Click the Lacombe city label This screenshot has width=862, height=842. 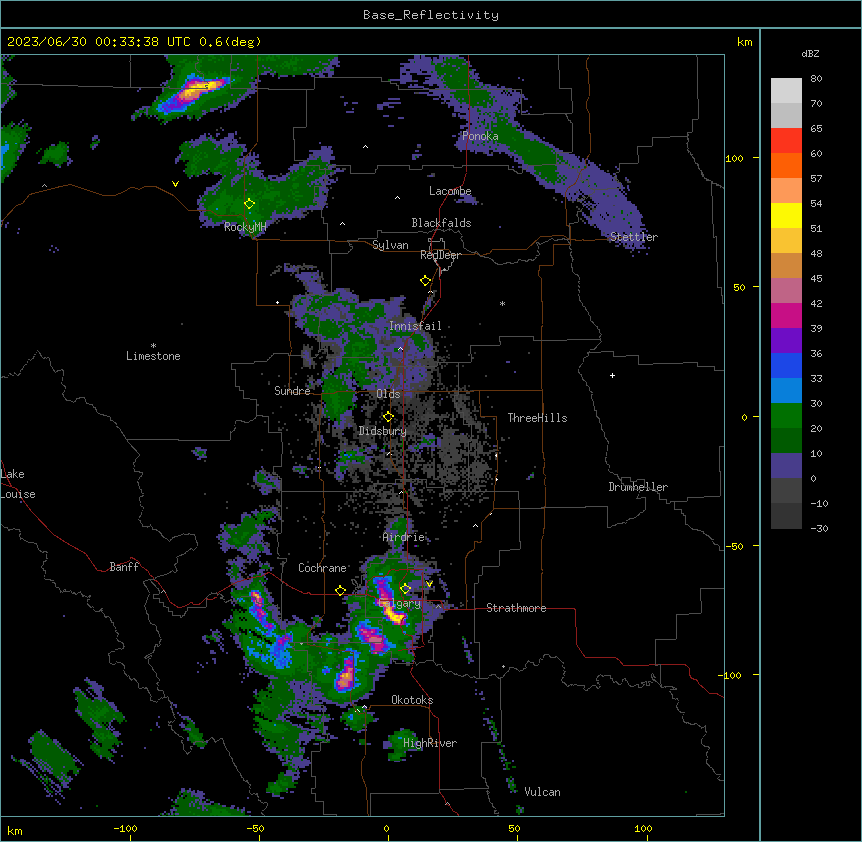tap(450, 191)
